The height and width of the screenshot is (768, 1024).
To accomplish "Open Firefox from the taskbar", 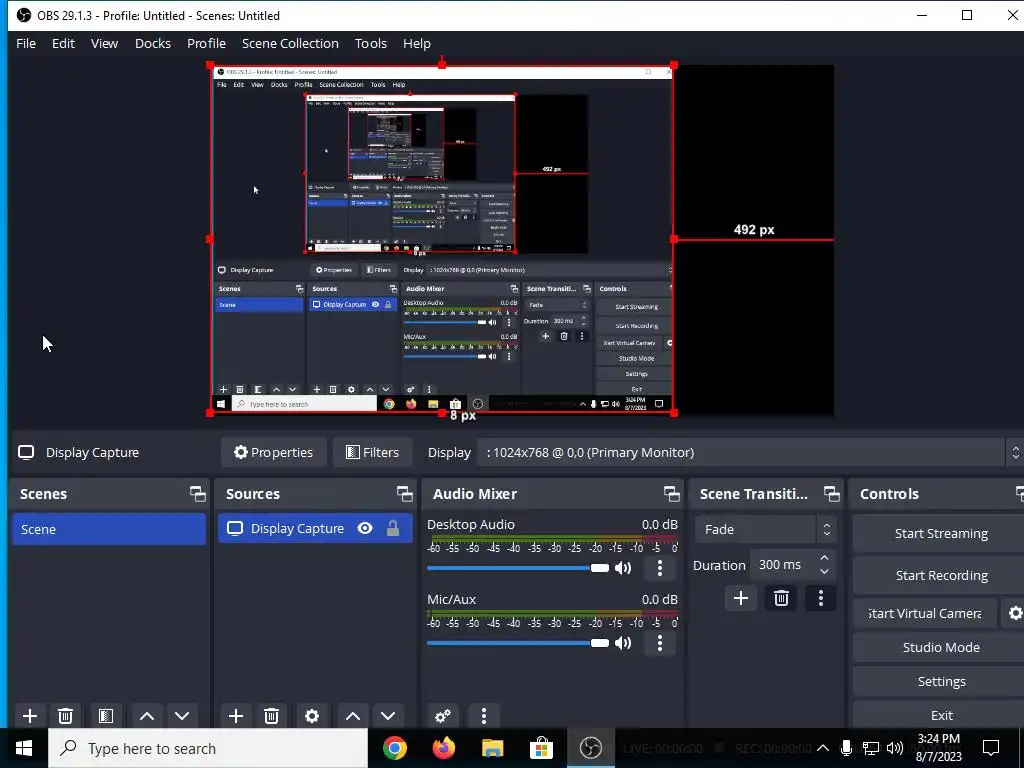I will (443, 748).
